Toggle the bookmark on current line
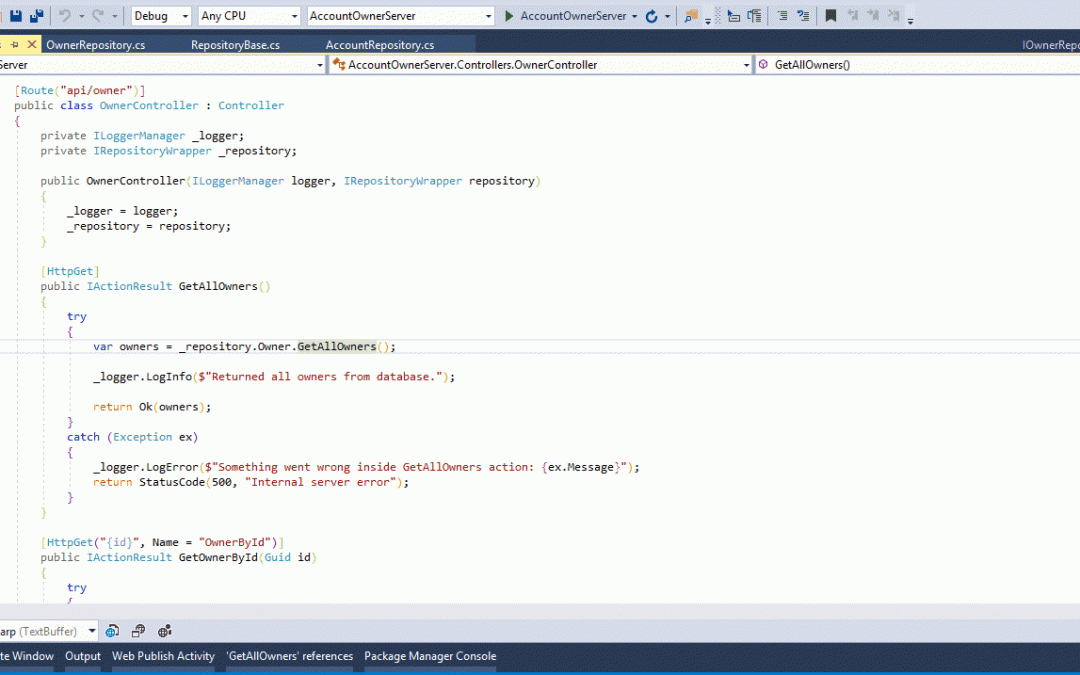 click(831, 16)
